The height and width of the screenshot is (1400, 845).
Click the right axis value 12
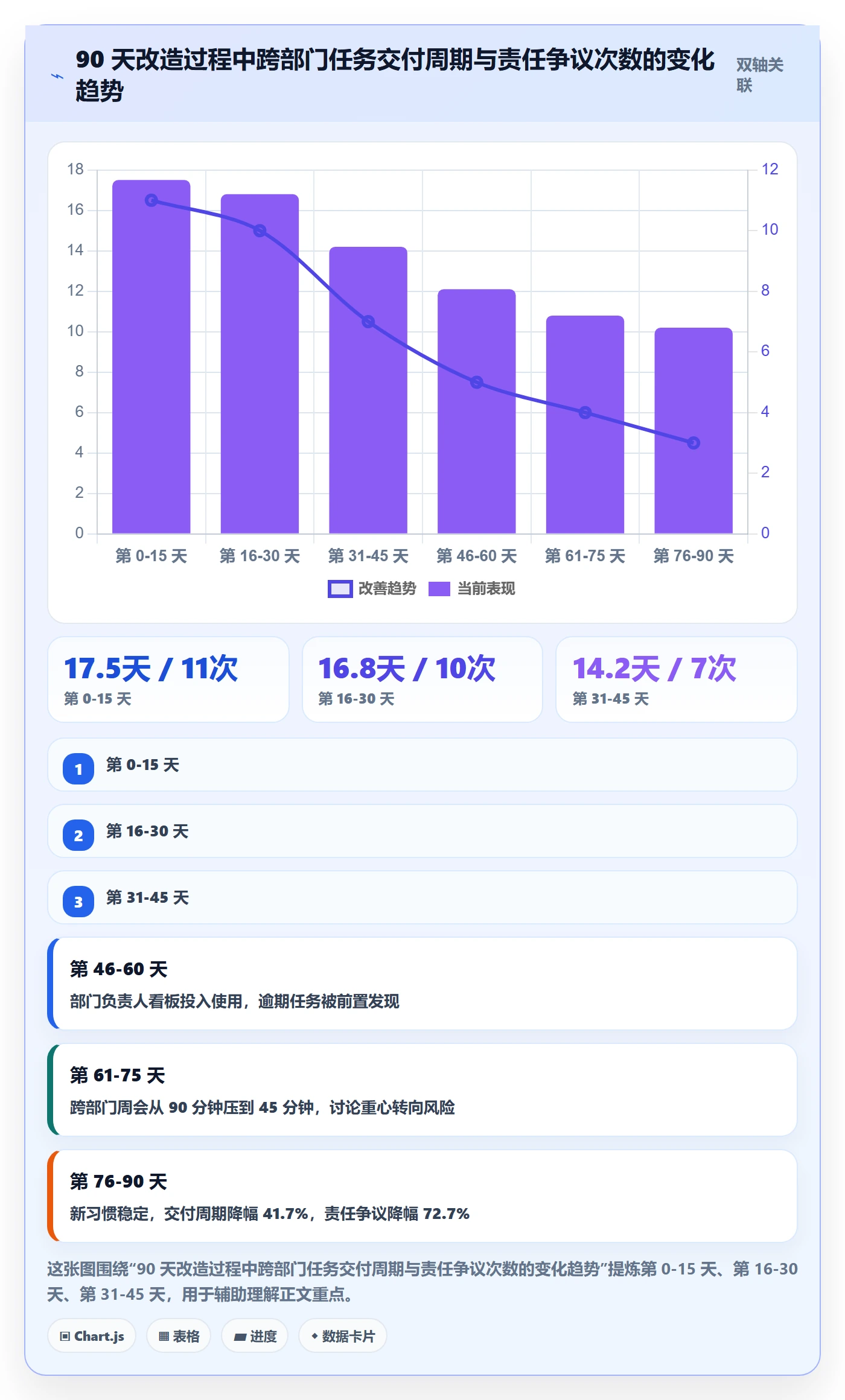point(770,169)
